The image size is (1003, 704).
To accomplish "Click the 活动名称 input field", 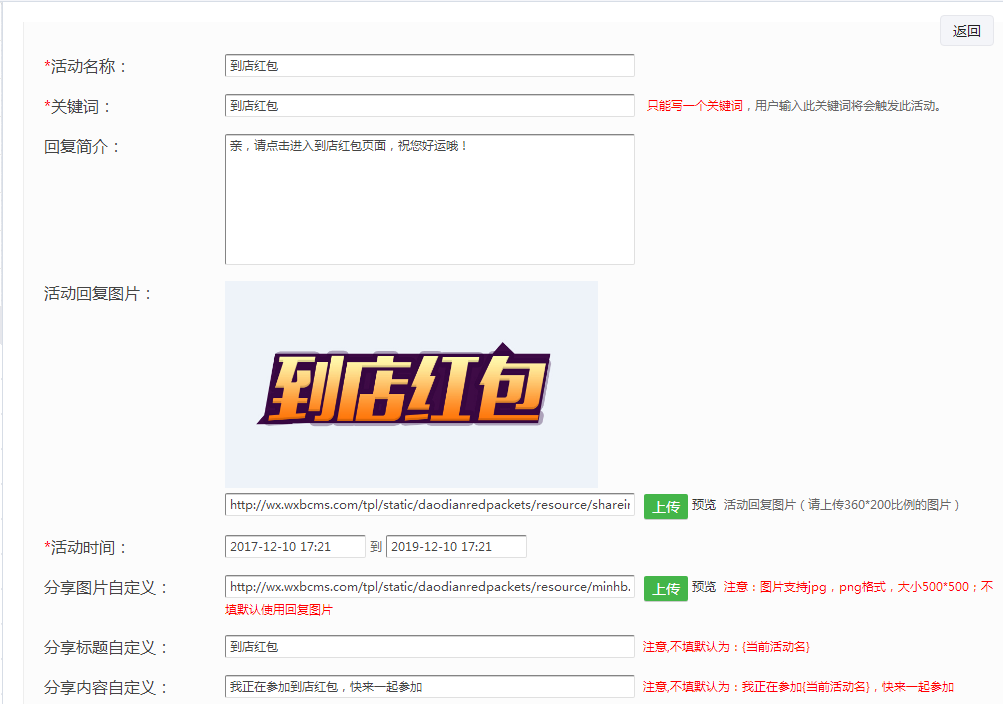I will (429, 66).
